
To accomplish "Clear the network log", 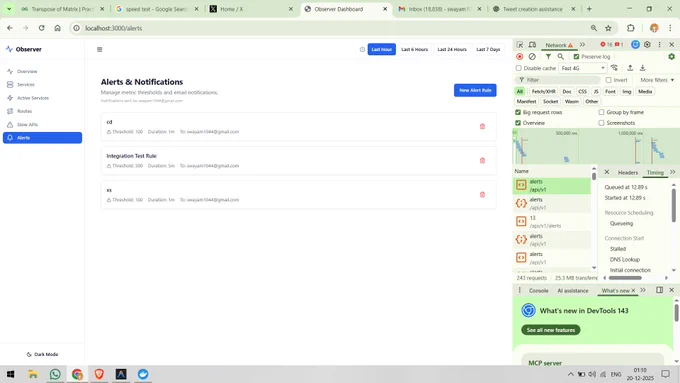I will pyautogui.click(x=532, y=56).
